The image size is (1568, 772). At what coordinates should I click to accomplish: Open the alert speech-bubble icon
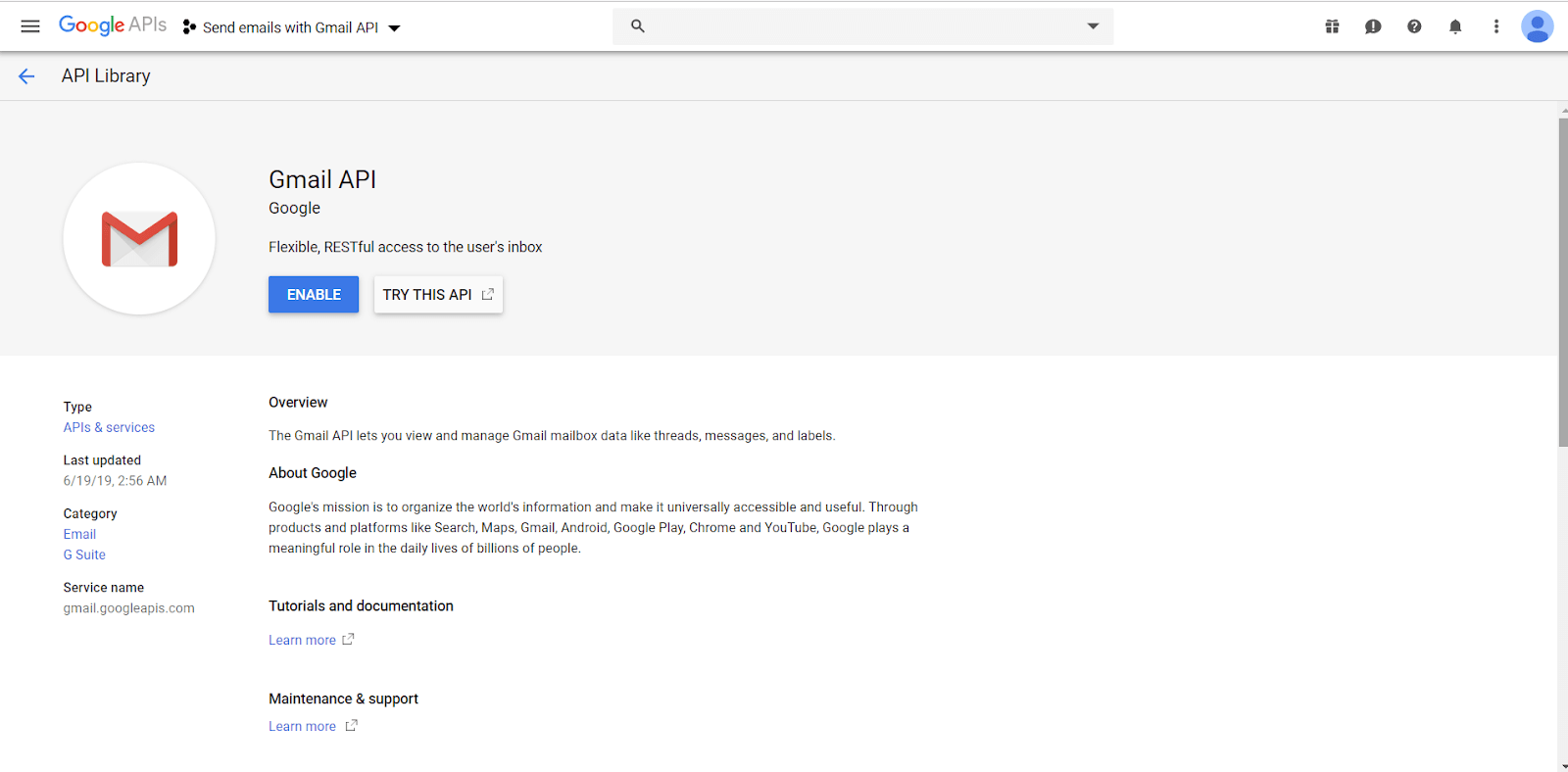click(1373, 26)
